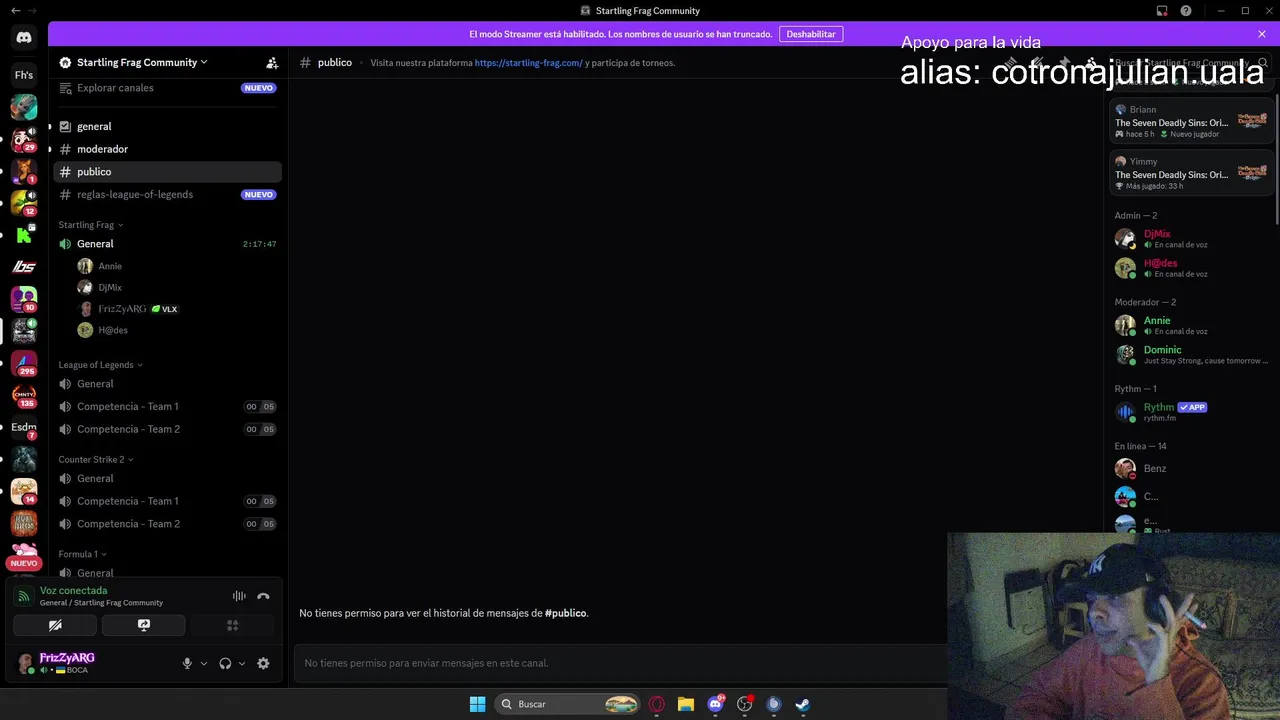Click the invite members icon
The width and height of the screenshot is (1280, 720).
272,62
